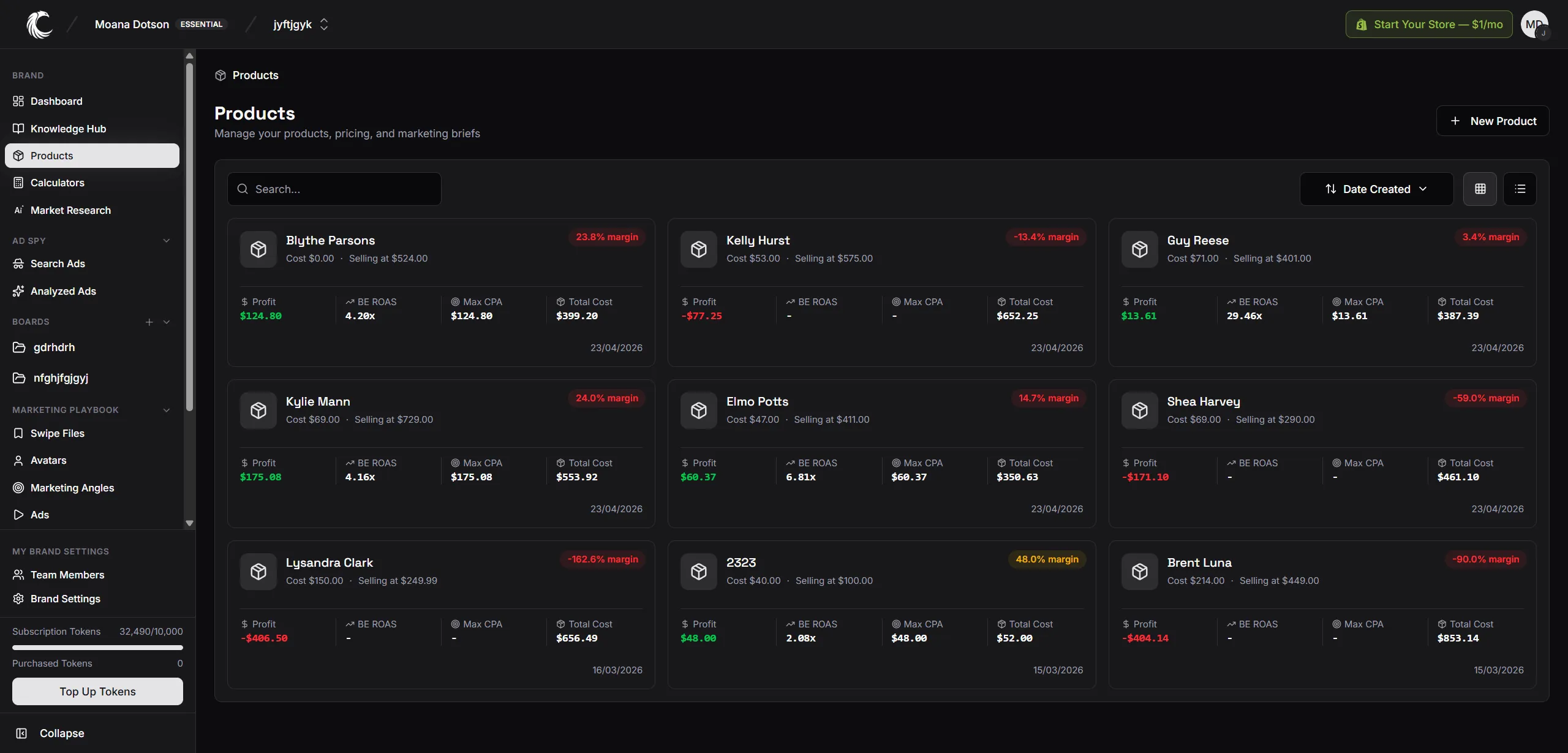The height and width of the screenshot is (753, 1568).
Task: Collapse the Marketing Playbook section
Action: [166, 410]
